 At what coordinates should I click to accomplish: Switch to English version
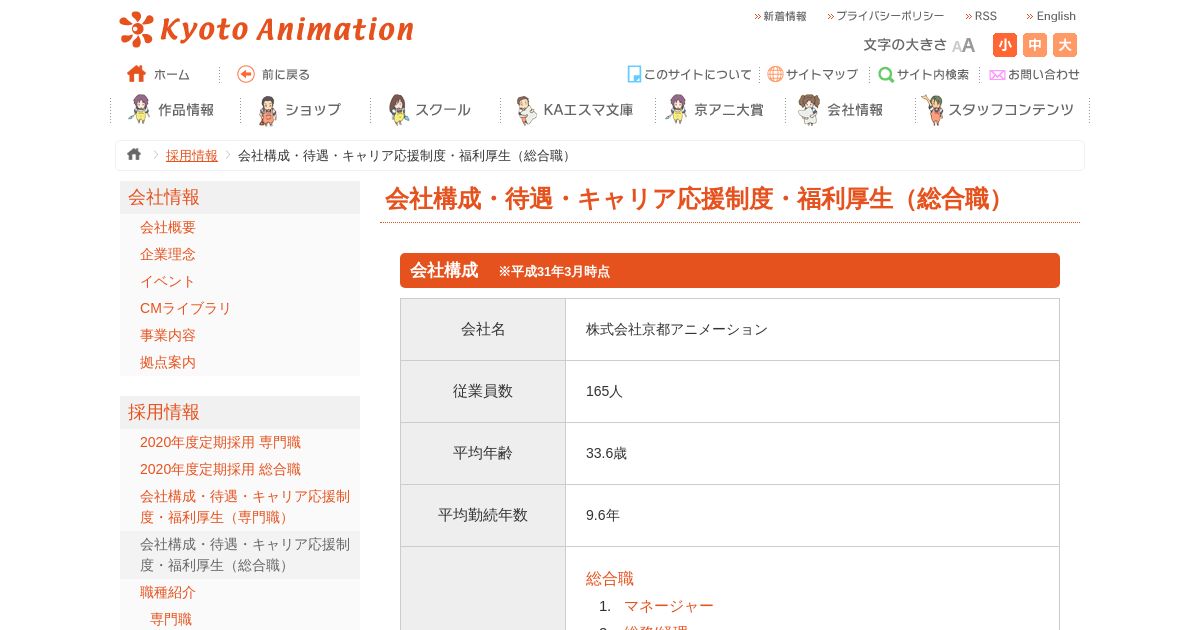click(1051, 16)
